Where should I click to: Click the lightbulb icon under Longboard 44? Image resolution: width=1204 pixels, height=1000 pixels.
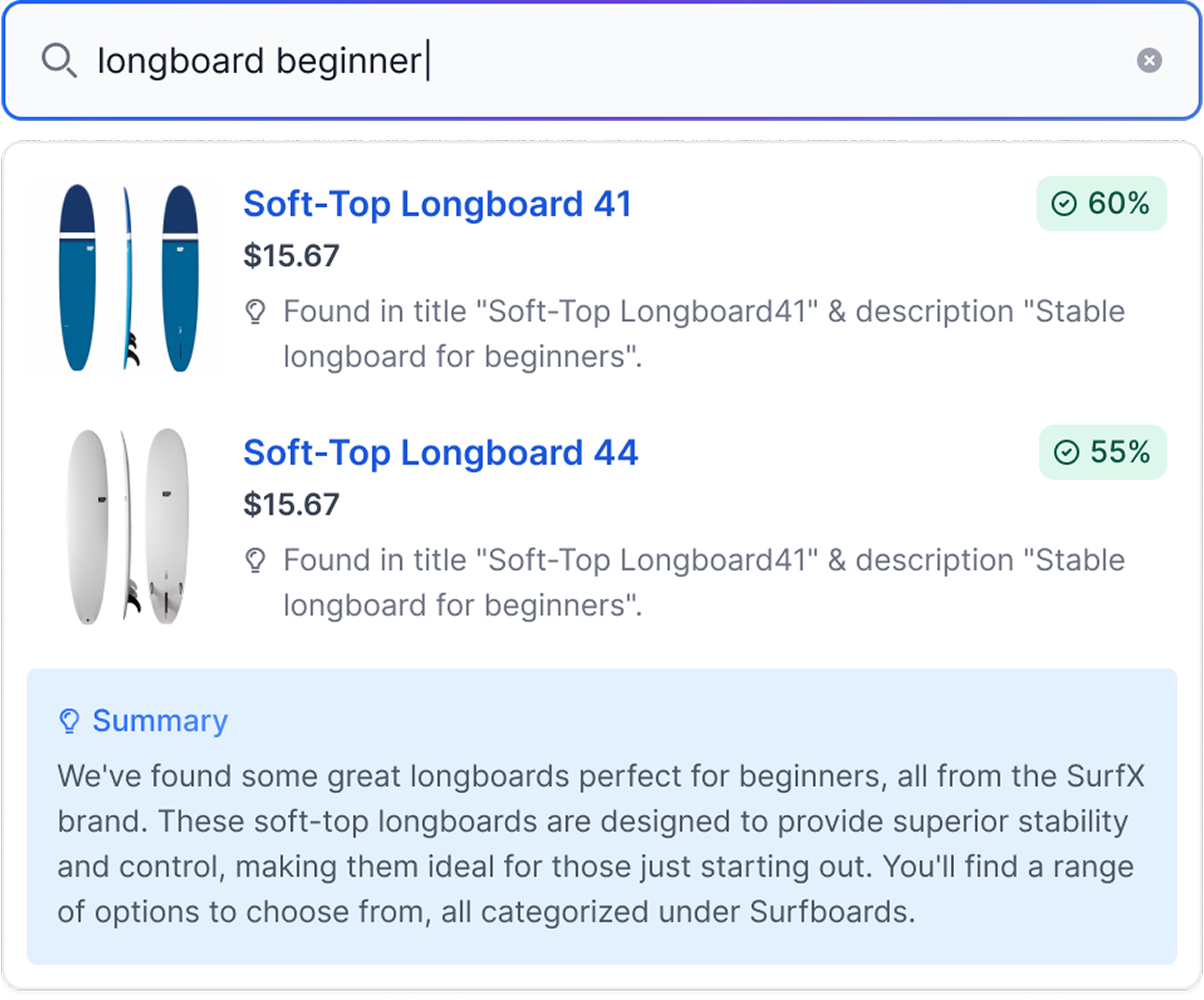(255, 561)
